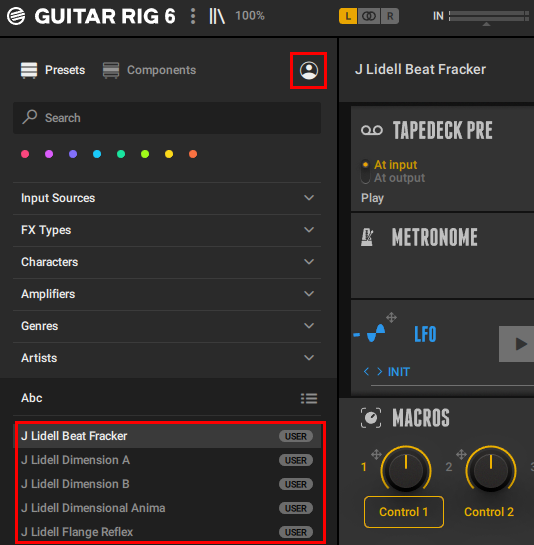Filter by the yellow color tag

169,154
